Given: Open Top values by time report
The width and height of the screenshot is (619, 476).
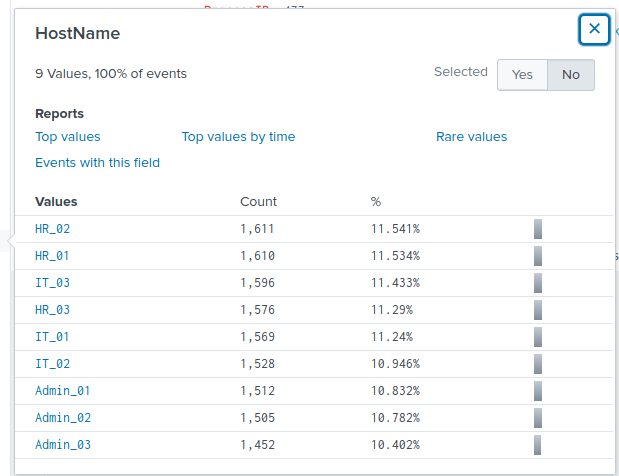Looking at the screenshot, I should tap(238, 137).
